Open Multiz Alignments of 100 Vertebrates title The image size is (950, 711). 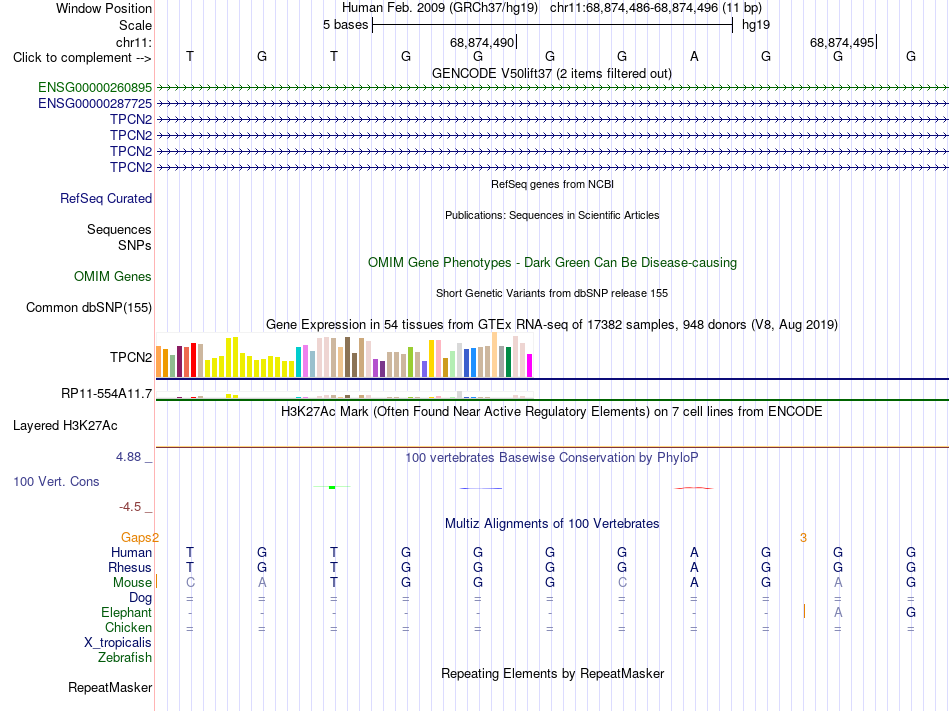point(552,524)
